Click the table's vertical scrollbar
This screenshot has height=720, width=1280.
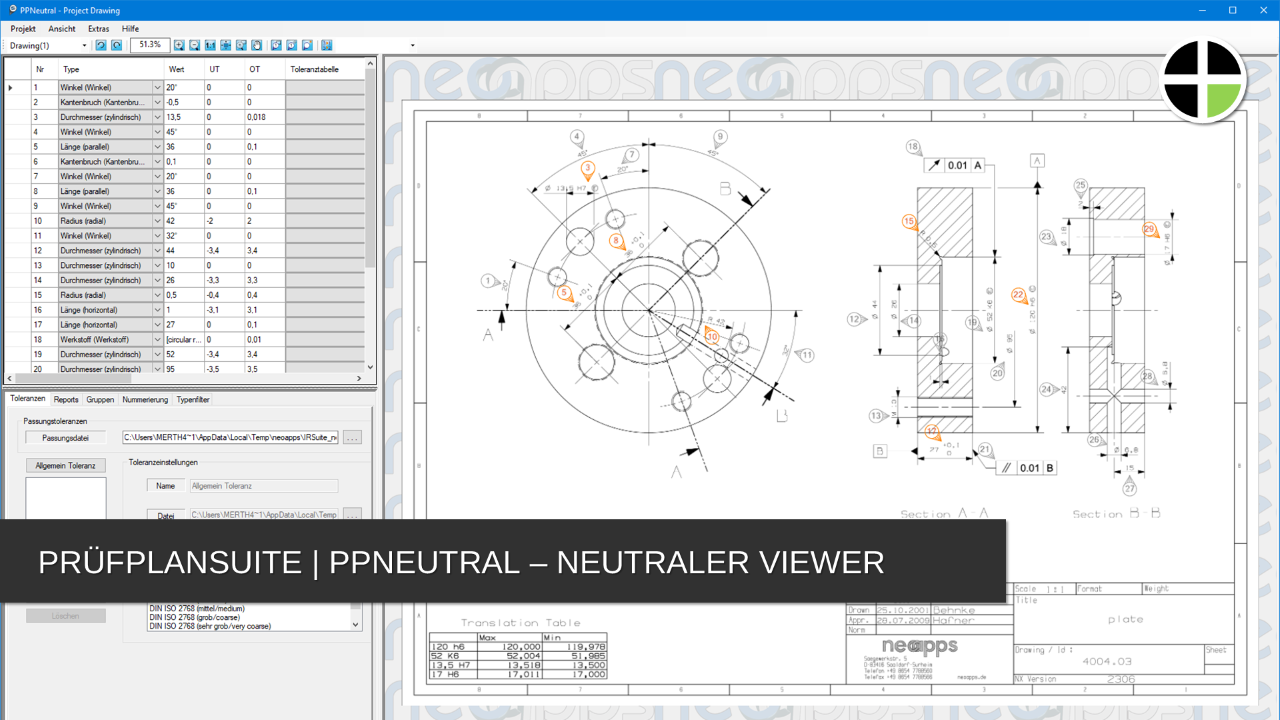click(x=370, y=170)
